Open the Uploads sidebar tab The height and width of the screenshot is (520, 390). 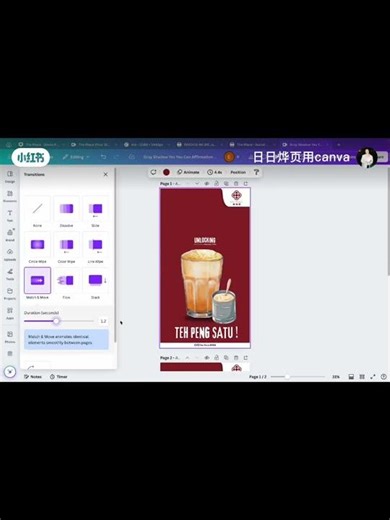tap(10, 254)
